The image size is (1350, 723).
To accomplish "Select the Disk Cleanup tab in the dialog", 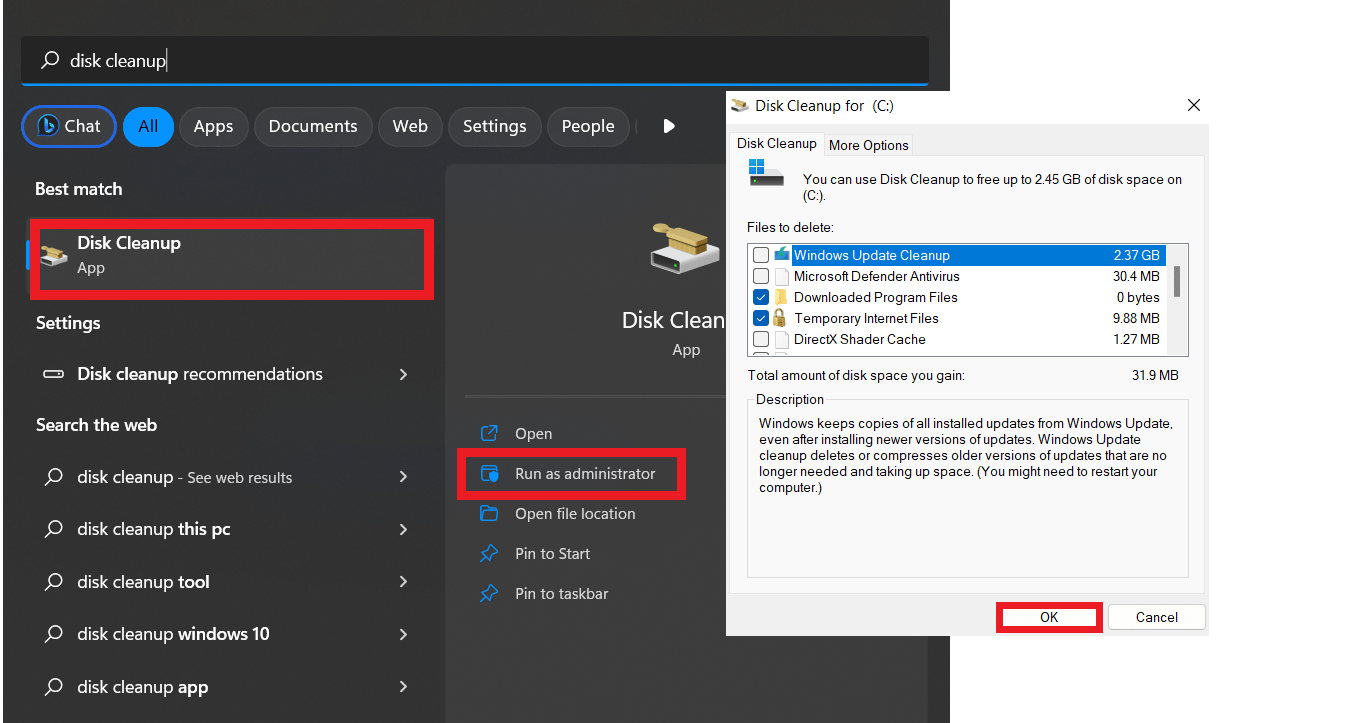I will [x=777, y=144].
